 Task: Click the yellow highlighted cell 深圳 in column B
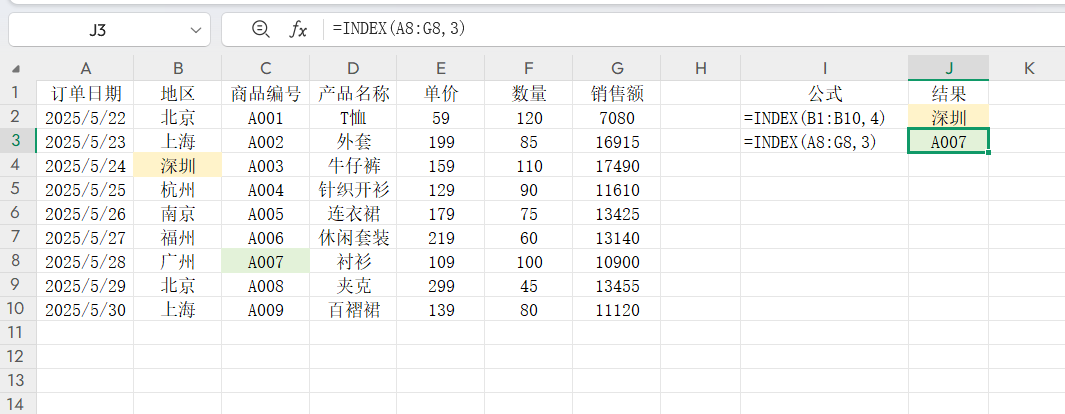[177, 165]
